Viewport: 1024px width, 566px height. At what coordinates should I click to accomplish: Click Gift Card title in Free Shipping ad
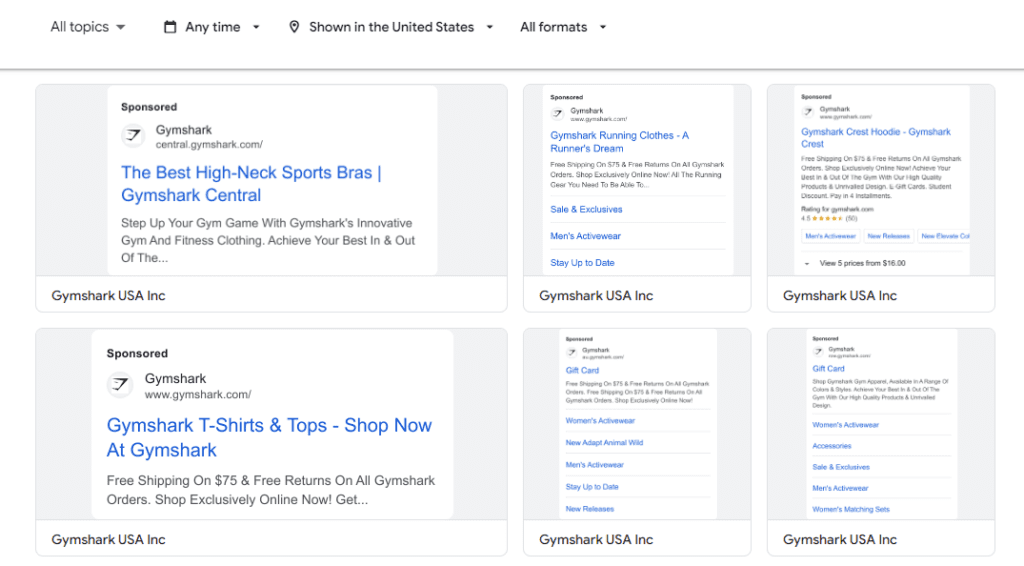point(582,370)
